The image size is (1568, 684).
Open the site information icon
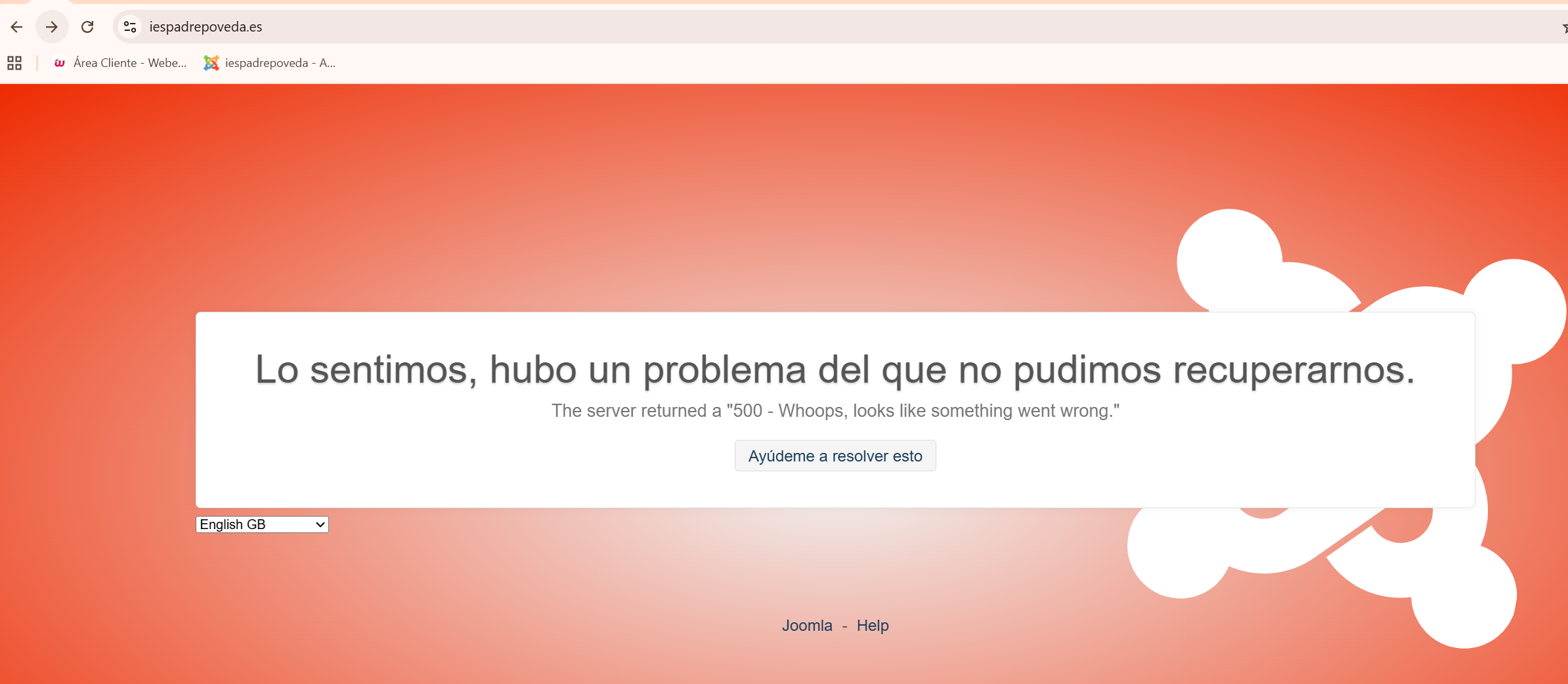[x=130, y=27]
